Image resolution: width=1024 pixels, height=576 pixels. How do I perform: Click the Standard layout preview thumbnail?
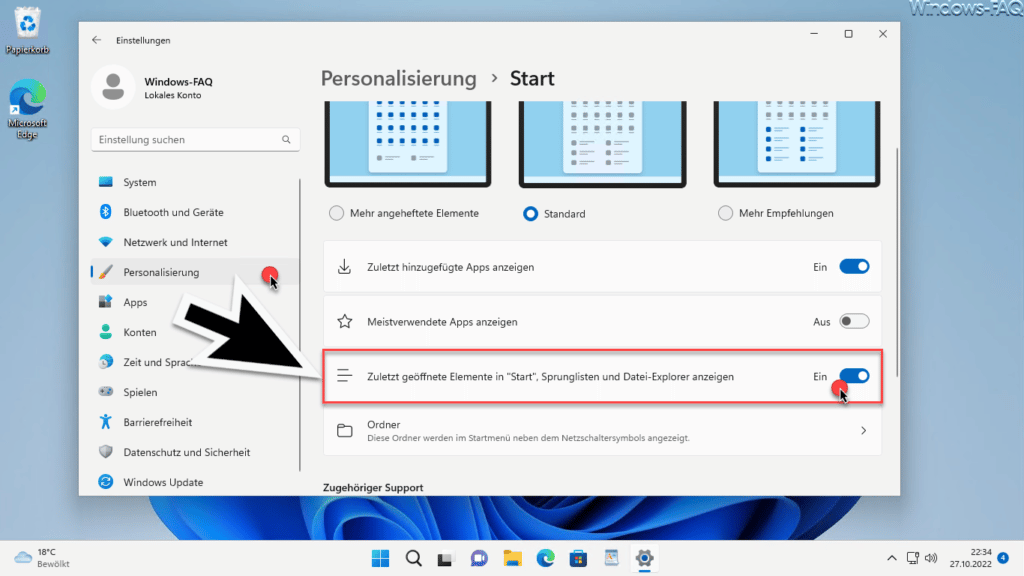[602, 144]
